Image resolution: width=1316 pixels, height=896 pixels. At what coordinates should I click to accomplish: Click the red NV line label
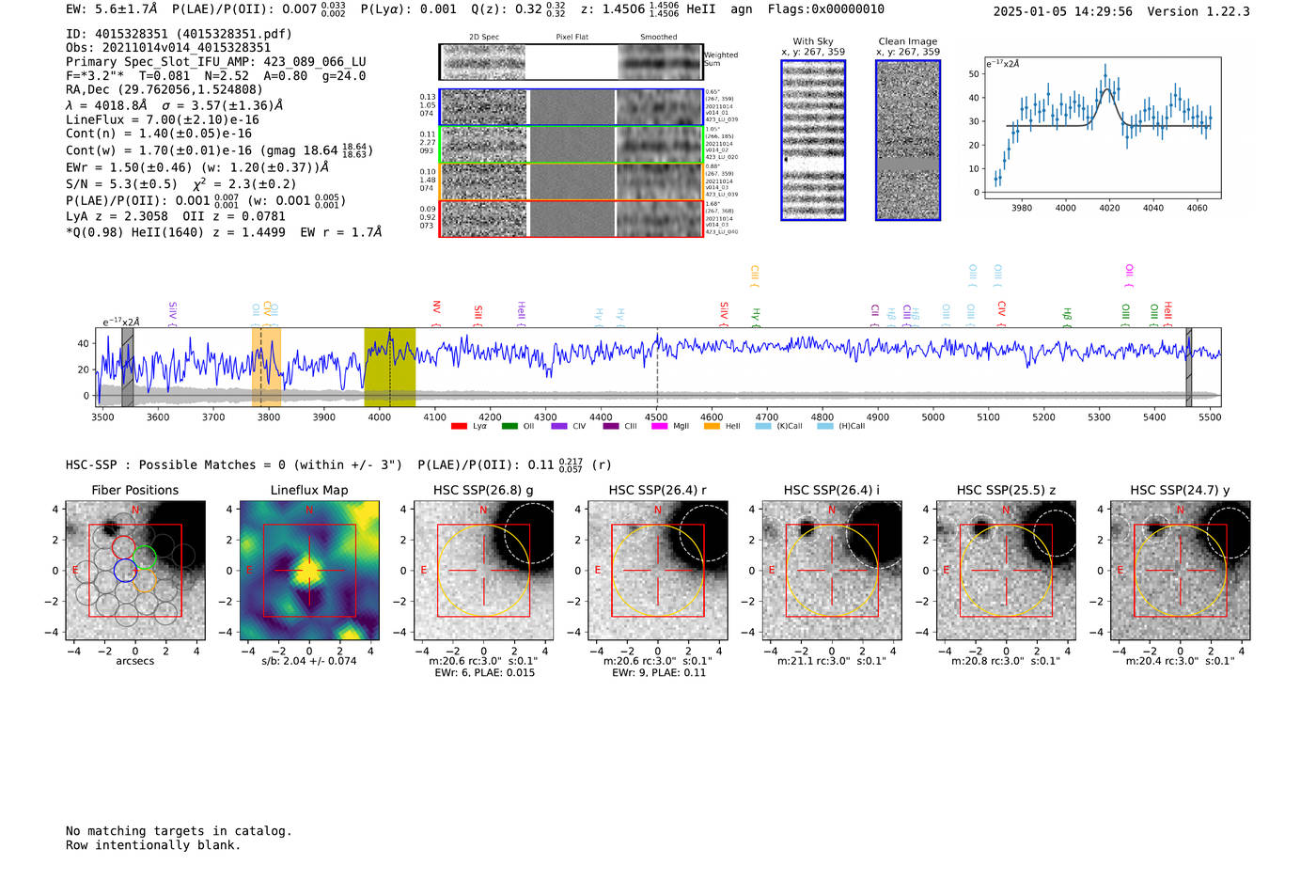click(x=436, y=313)
